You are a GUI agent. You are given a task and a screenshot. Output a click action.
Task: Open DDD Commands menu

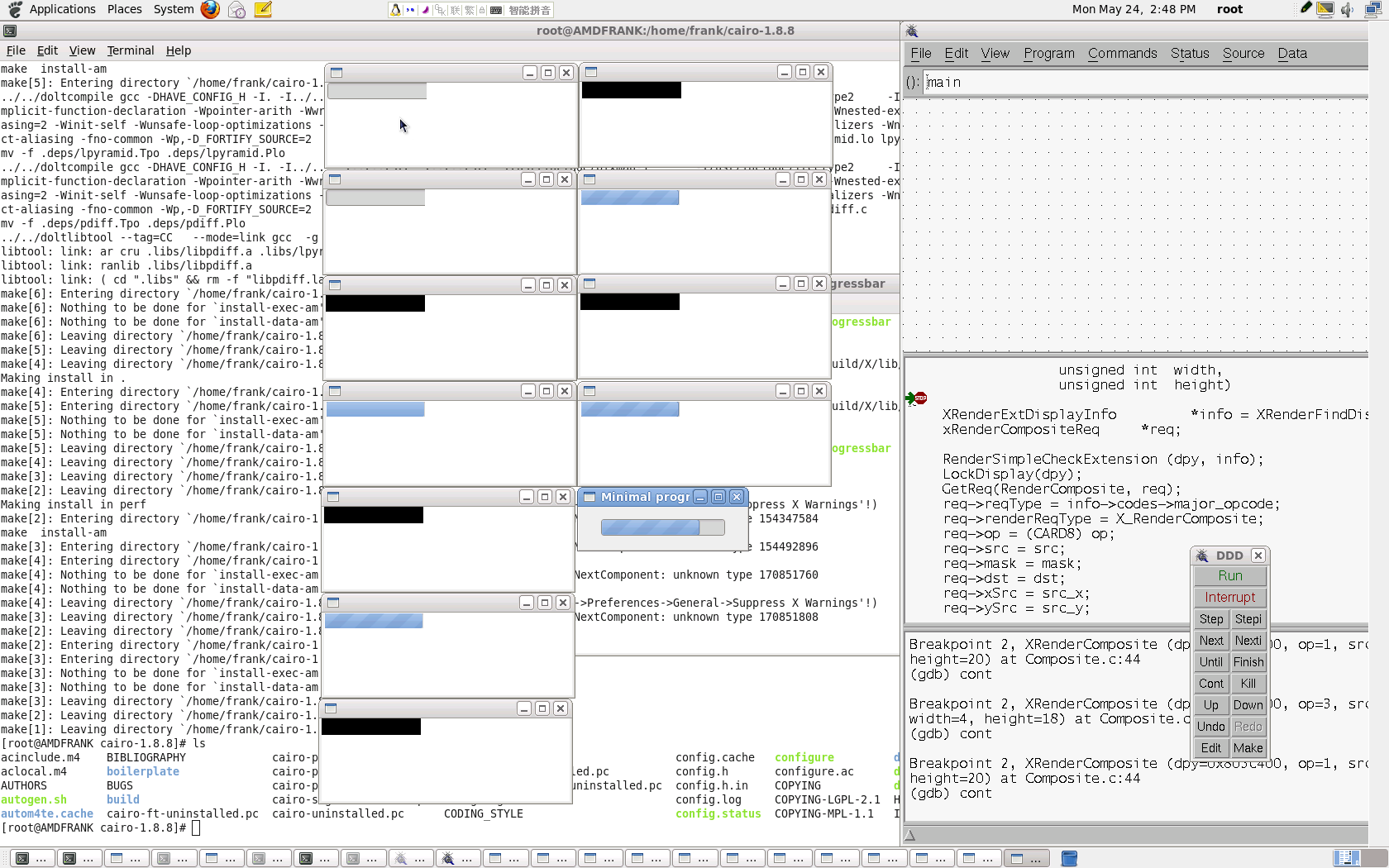pyautogui.click(x=1122, y=54)
